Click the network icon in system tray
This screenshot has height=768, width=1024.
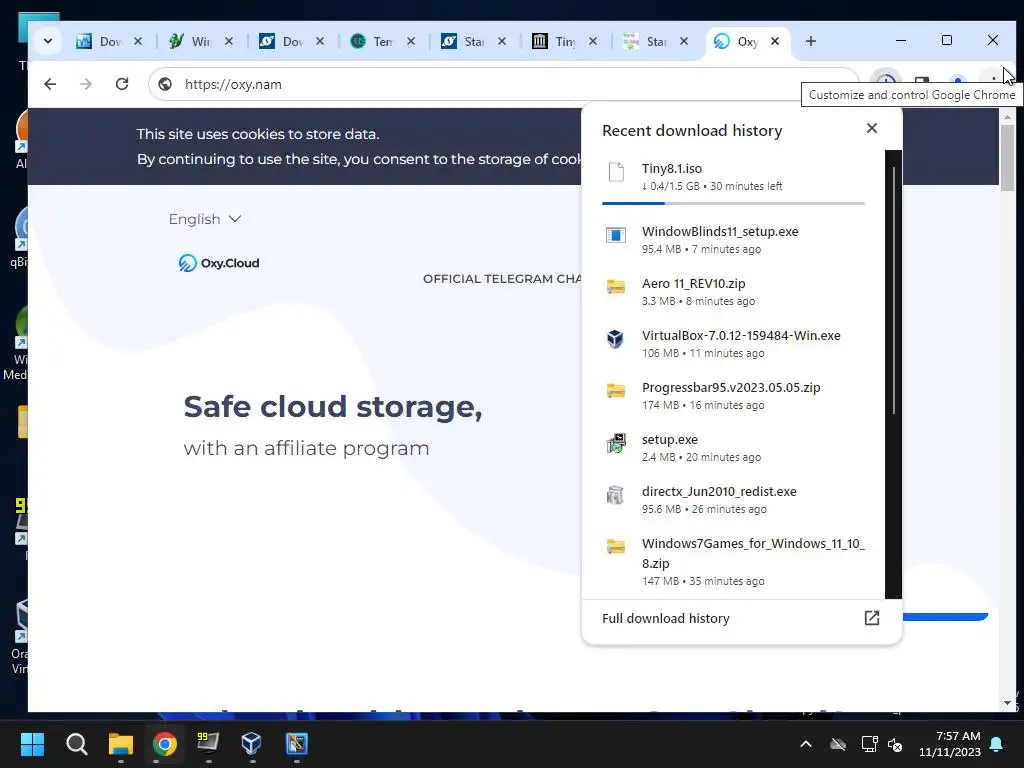coord(869,744)
